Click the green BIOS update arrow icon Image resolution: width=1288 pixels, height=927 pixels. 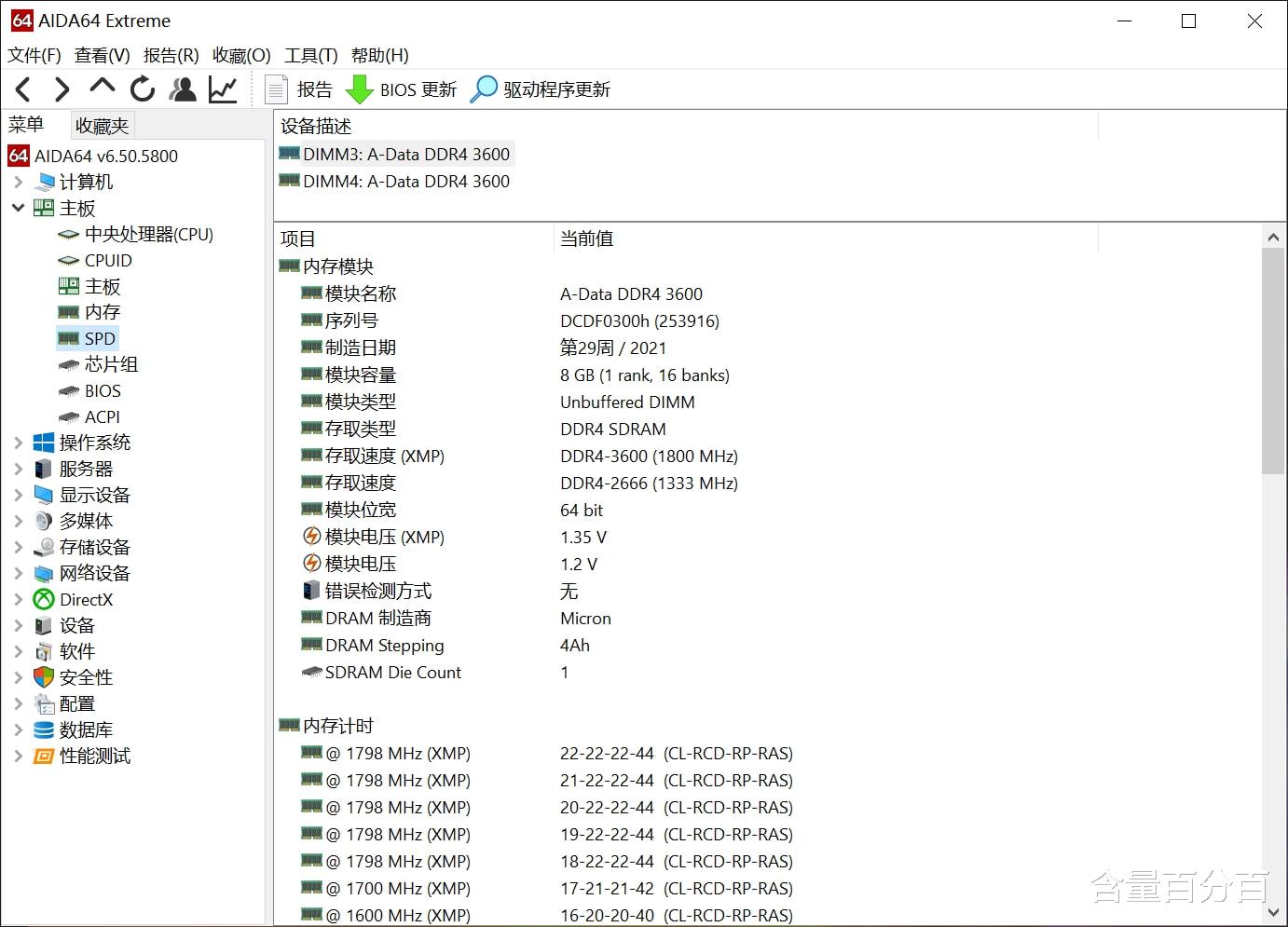(x=359, y=89)
